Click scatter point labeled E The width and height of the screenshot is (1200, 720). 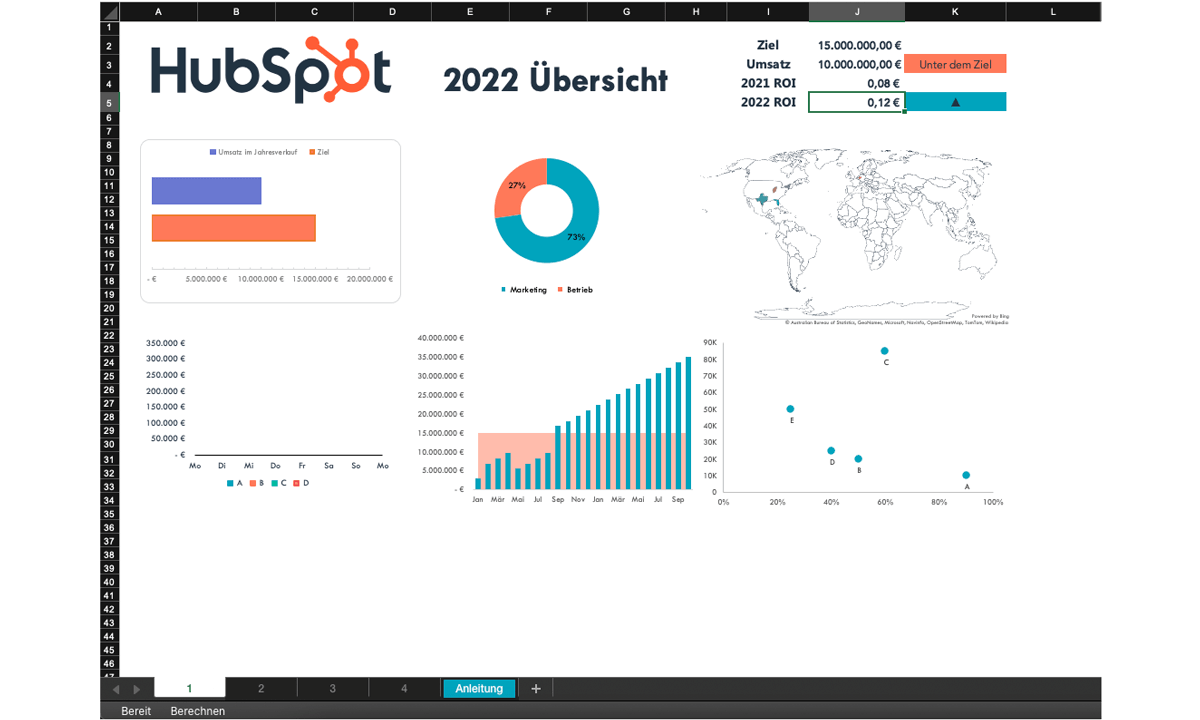(x=790, y=409)
